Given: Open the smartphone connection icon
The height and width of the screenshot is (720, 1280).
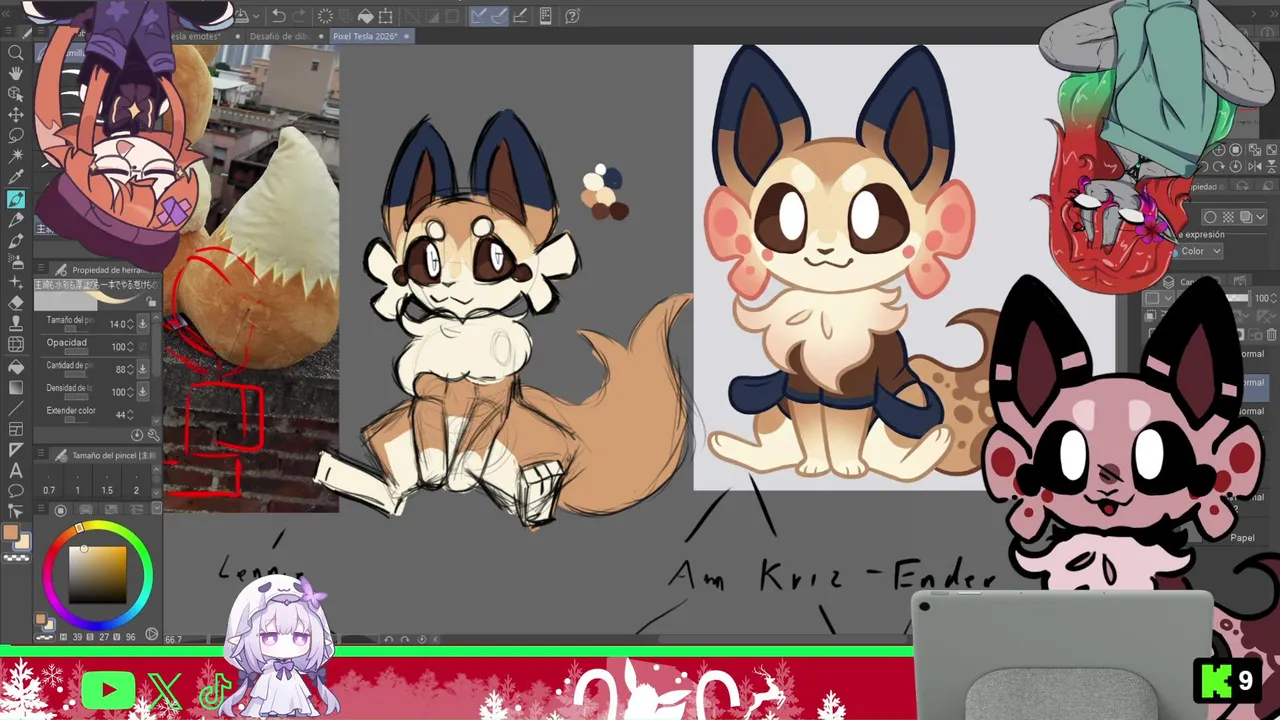Looking at the screenshot, I should pyautogui.click(x=546, y=16).
